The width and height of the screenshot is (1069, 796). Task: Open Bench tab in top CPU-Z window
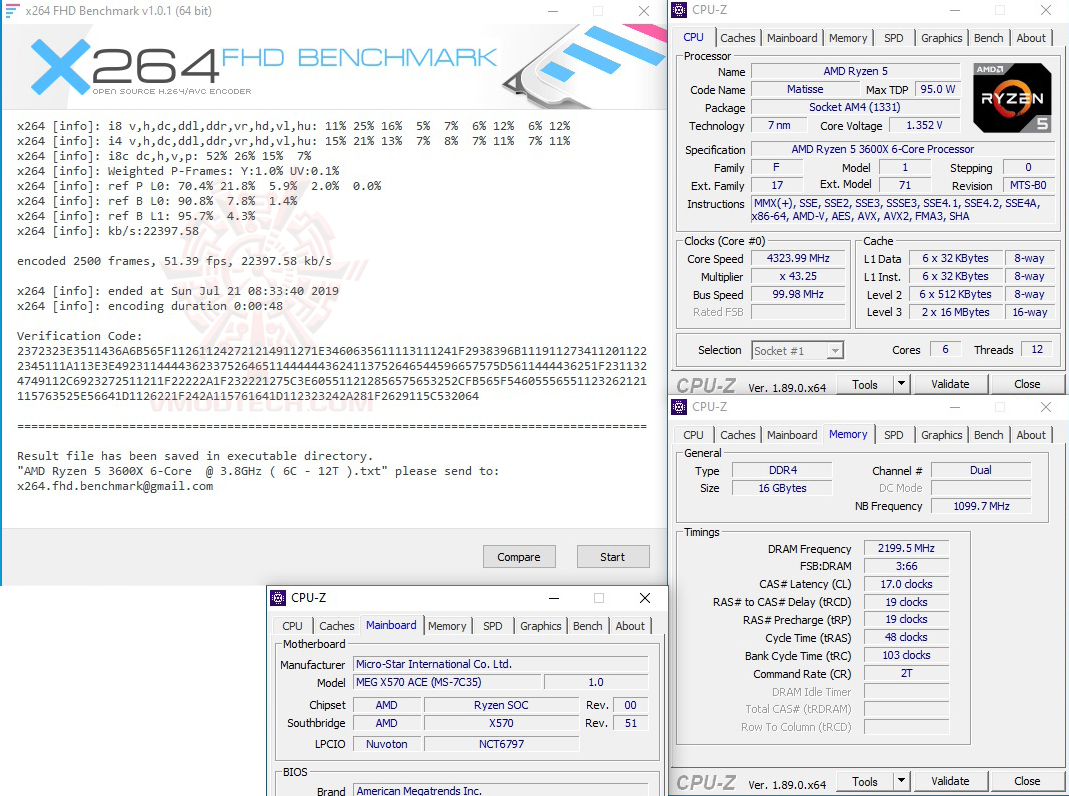988,38
